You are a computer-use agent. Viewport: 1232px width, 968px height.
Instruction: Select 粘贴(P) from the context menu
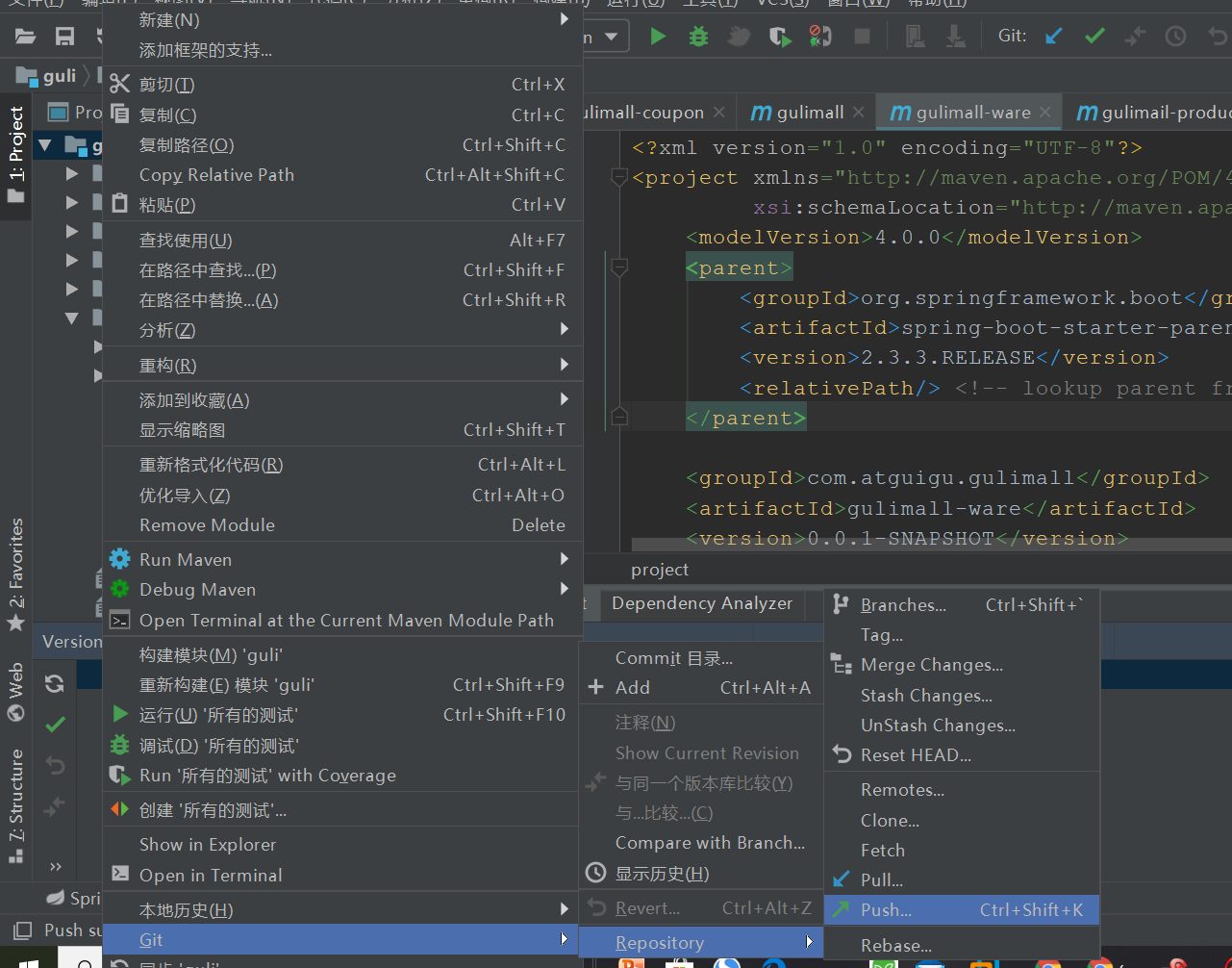coord(342,205)
